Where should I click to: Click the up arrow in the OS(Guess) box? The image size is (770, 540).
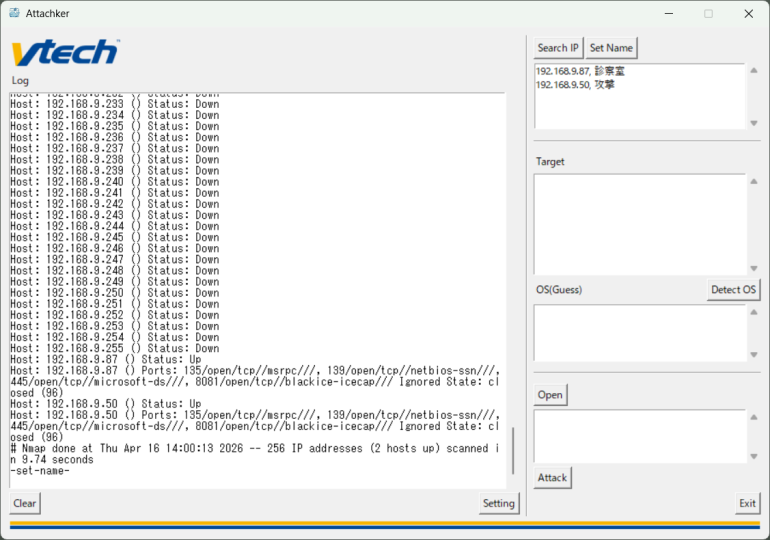(753, 312)
